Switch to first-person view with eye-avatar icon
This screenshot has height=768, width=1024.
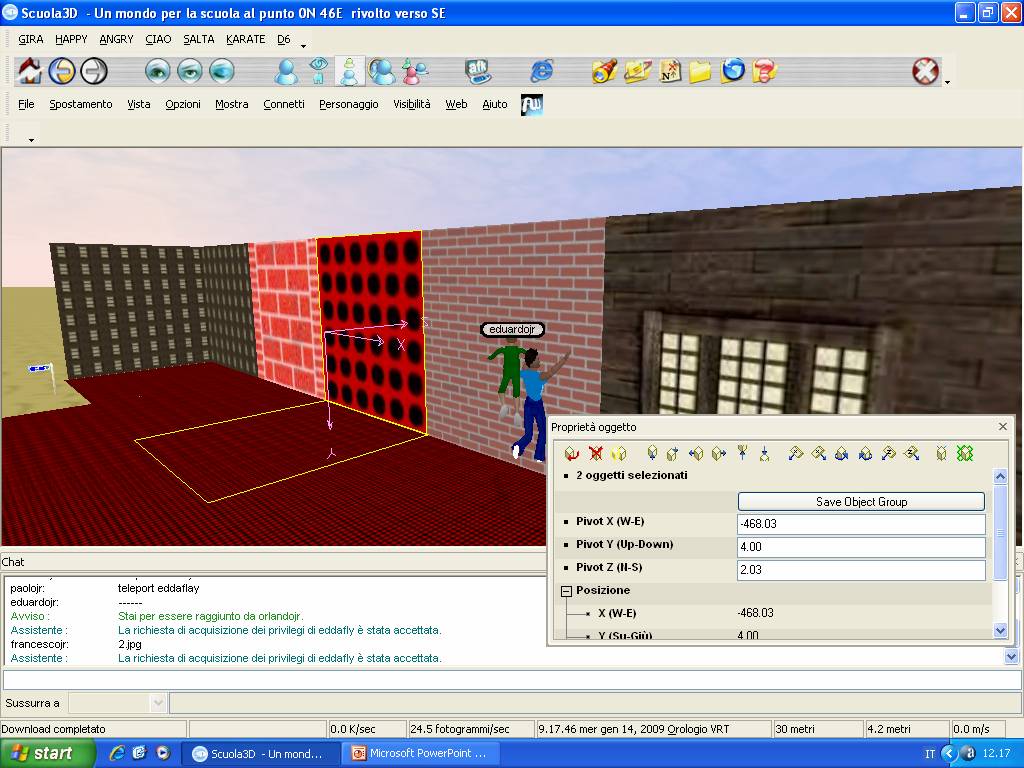coord(318,71)
